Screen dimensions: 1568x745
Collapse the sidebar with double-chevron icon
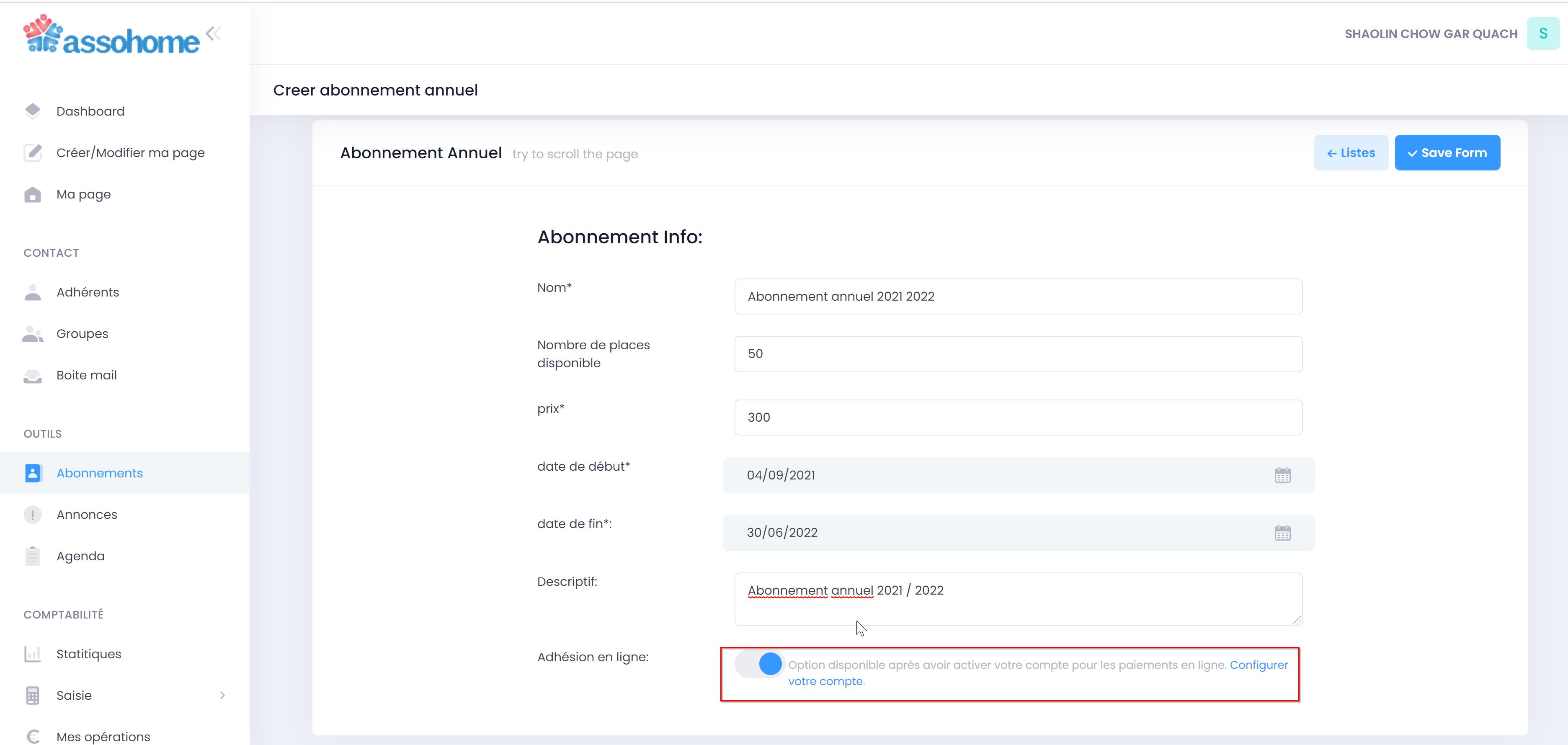[213, 34]
